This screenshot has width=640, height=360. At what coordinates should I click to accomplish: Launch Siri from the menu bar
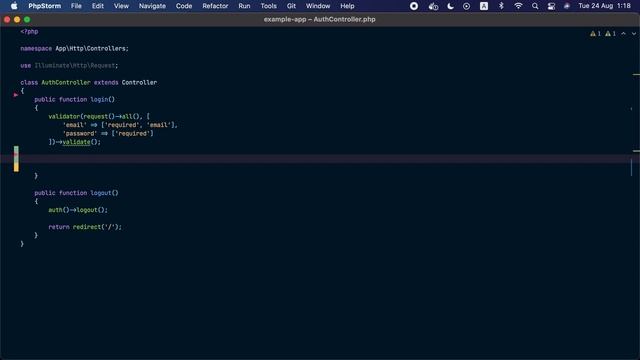point(567,6)
